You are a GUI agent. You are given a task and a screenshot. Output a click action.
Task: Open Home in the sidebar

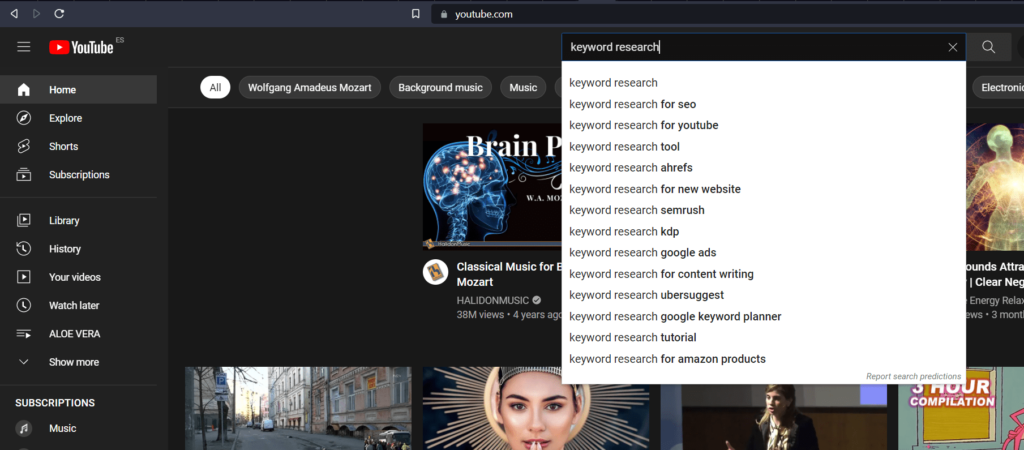(78, 89)
